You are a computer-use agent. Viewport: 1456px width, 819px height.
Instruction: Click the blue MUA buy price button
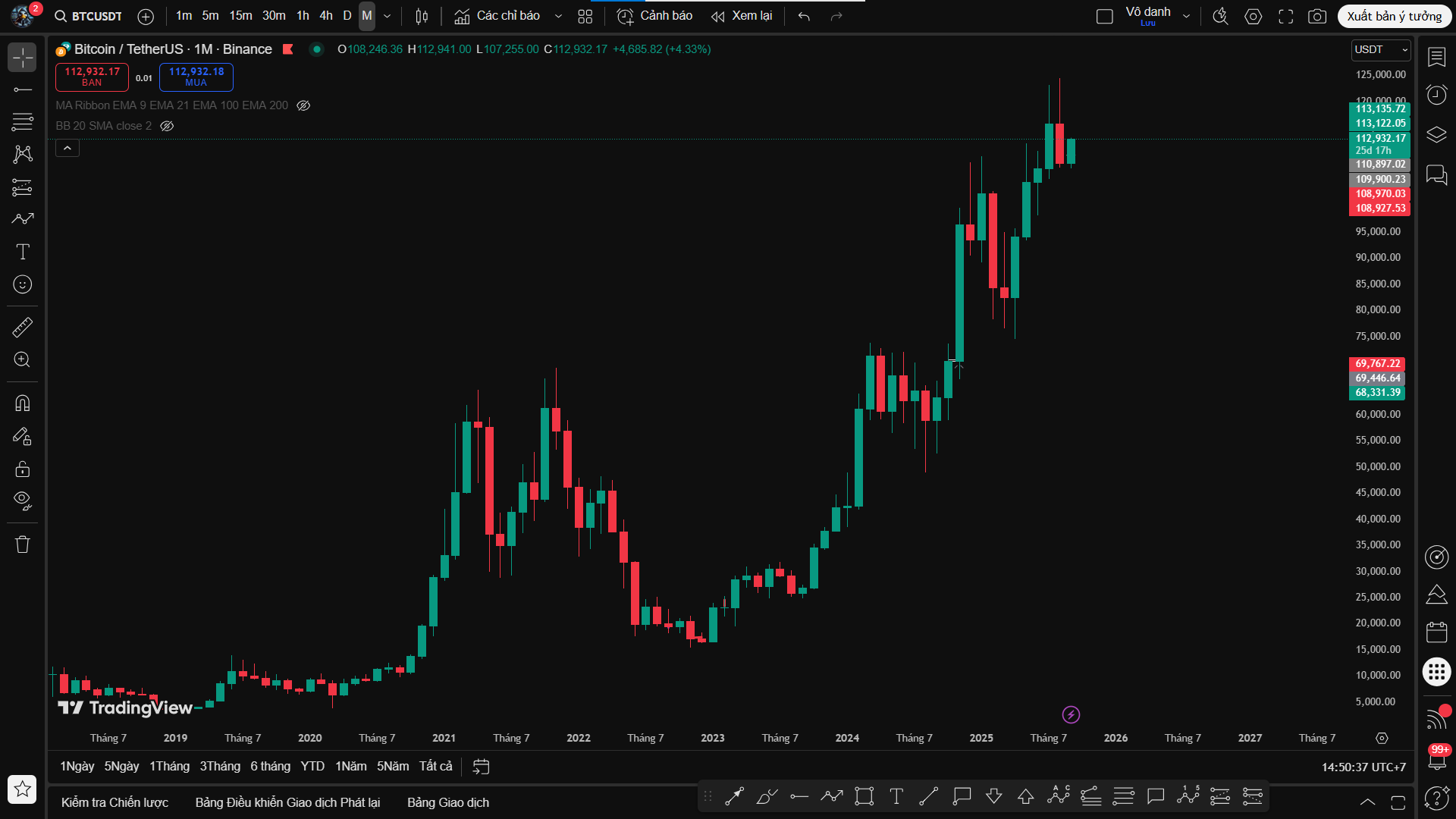(196, 77)
